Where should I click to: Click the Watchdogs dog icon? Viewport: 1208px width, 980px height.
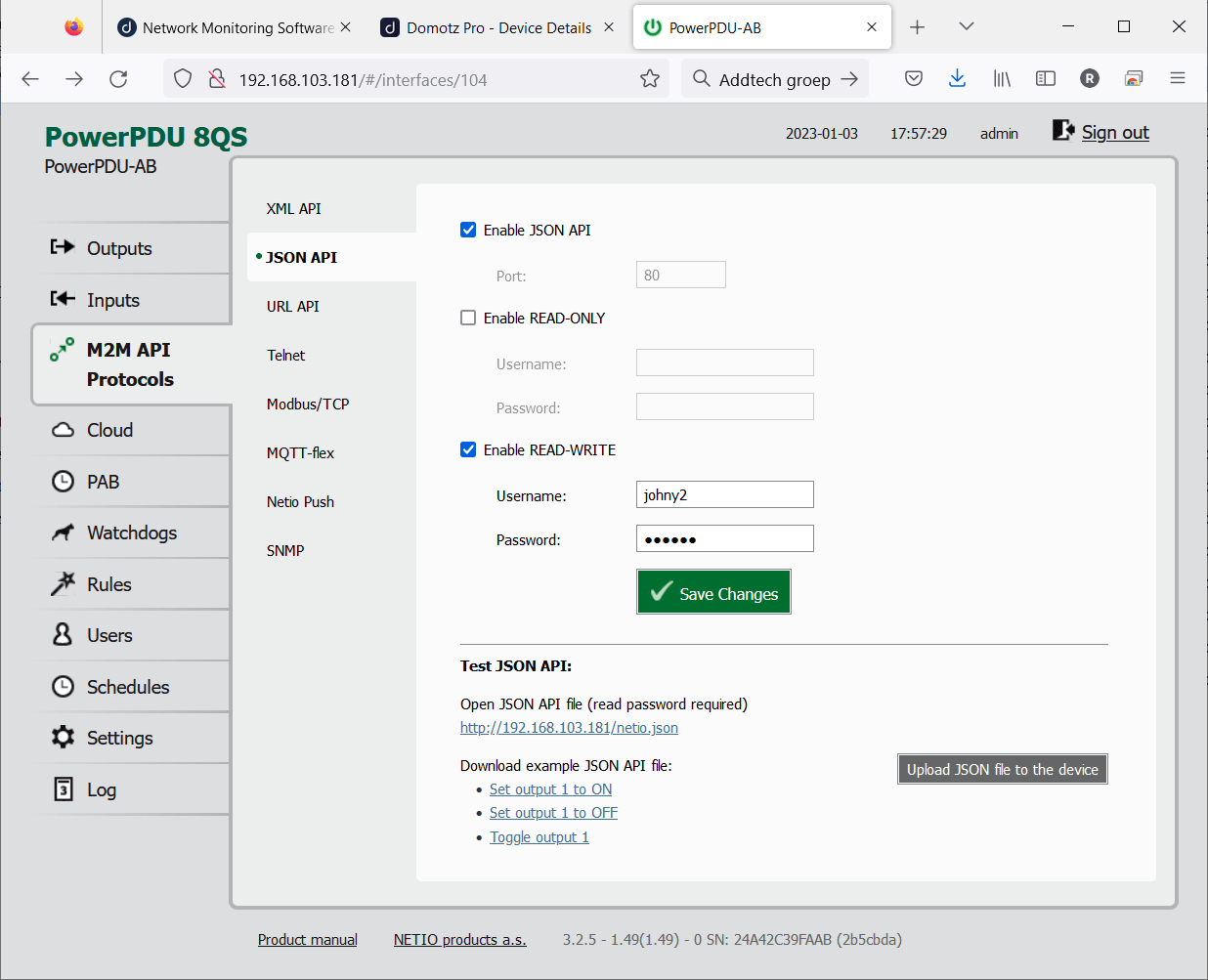pos(63,533)
